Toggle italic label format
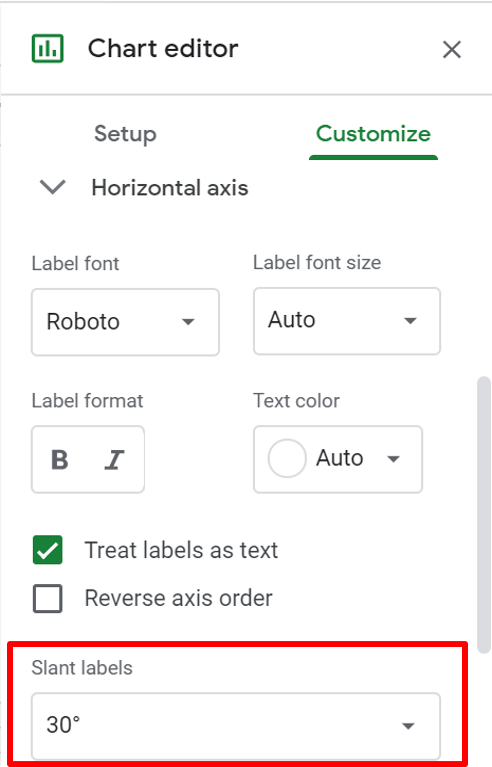This screenshot has width=492, height=767. coord(115,459)
